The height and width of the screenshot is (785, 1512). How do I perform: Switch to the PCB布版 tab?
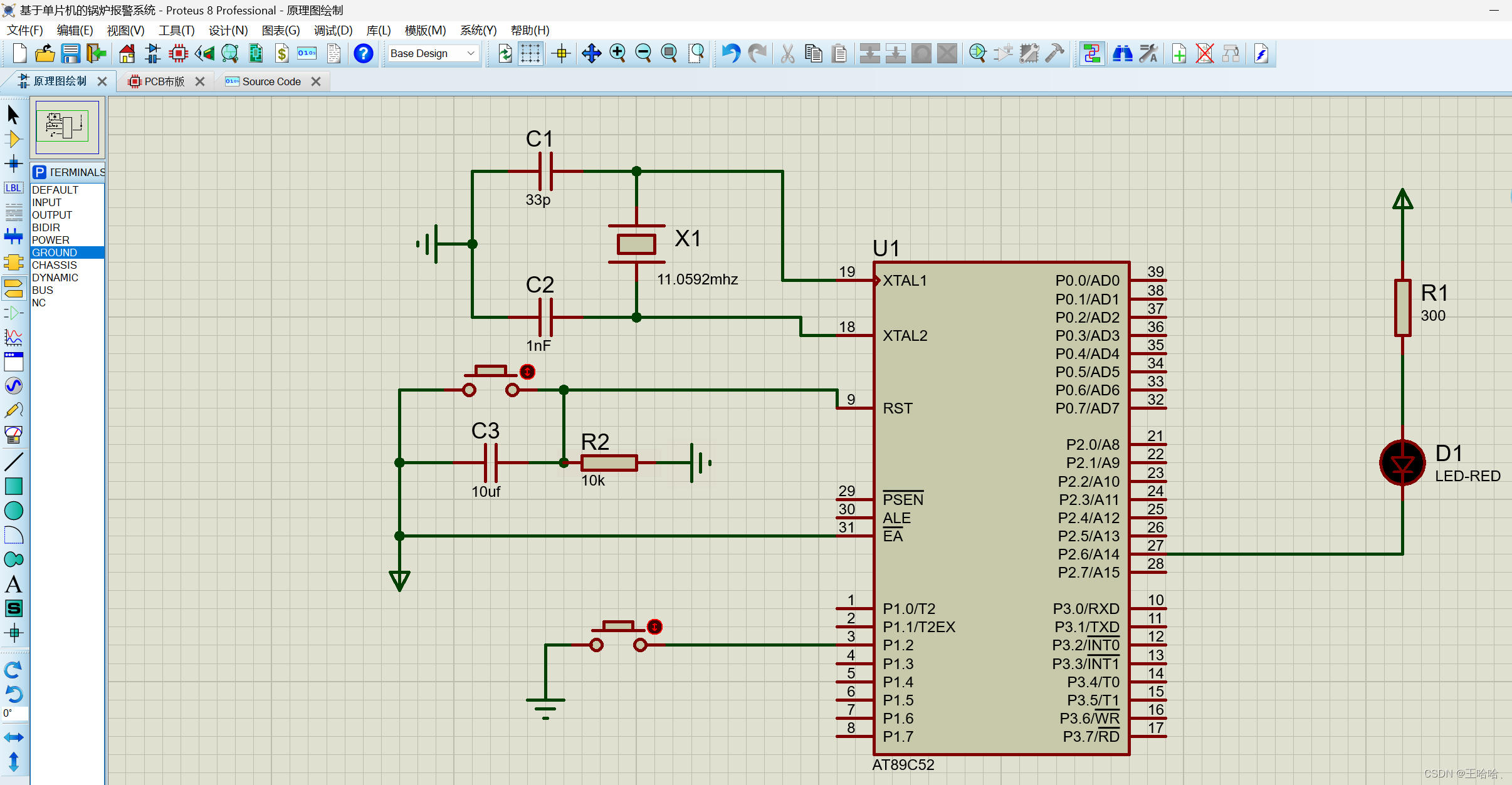(x=164, y=81)
